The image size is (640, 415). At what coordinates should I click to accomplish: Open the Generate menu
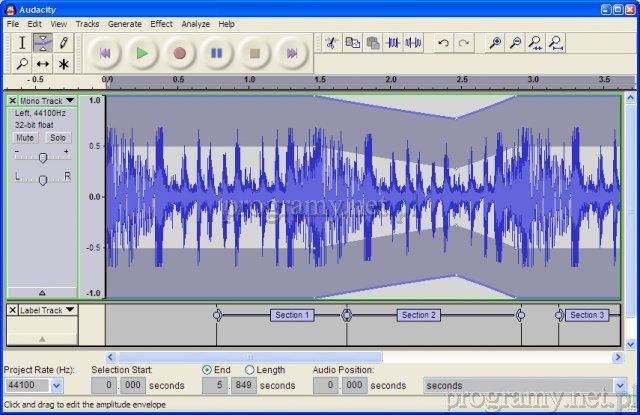pyautogui.click(x=124, y=23)
